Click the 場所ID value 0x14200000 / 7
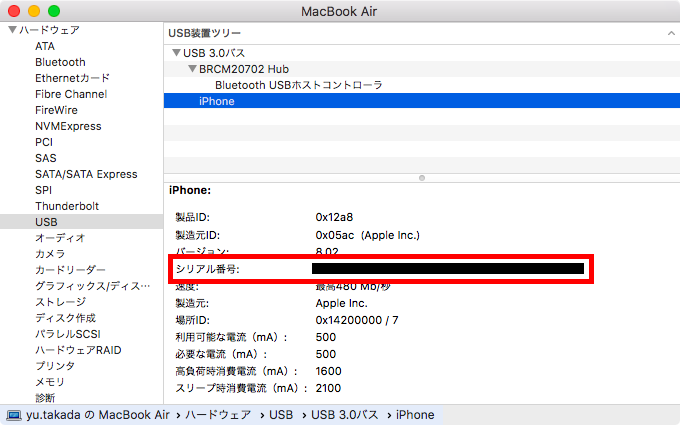 (357, 320)
